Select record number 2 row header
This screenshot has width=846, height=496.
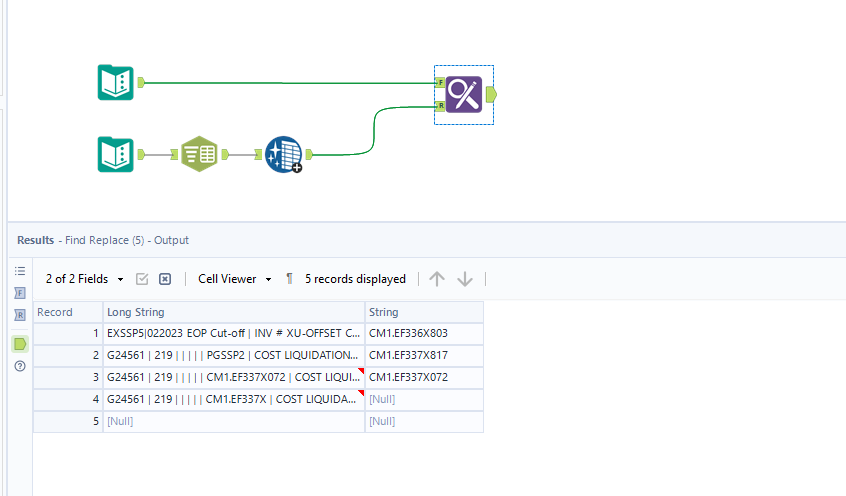[x=68, y=355]
